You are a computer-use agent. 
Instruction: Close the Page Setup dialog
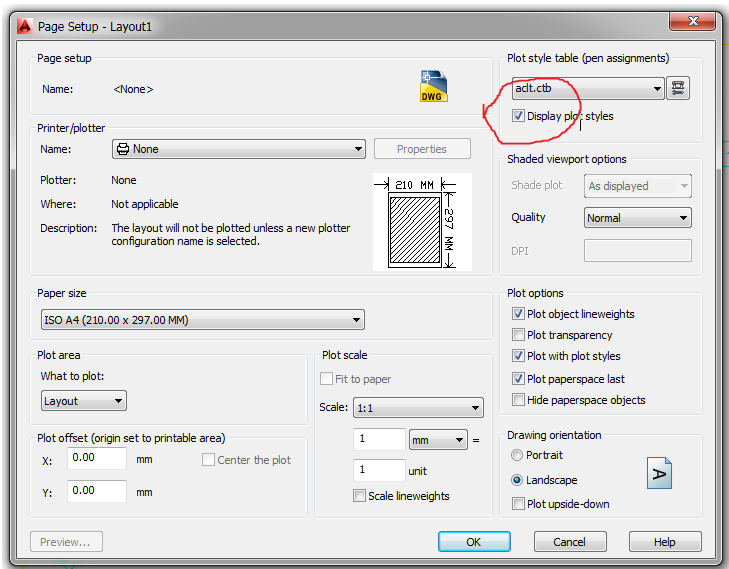pyautogui.click(x=692, y=21)
